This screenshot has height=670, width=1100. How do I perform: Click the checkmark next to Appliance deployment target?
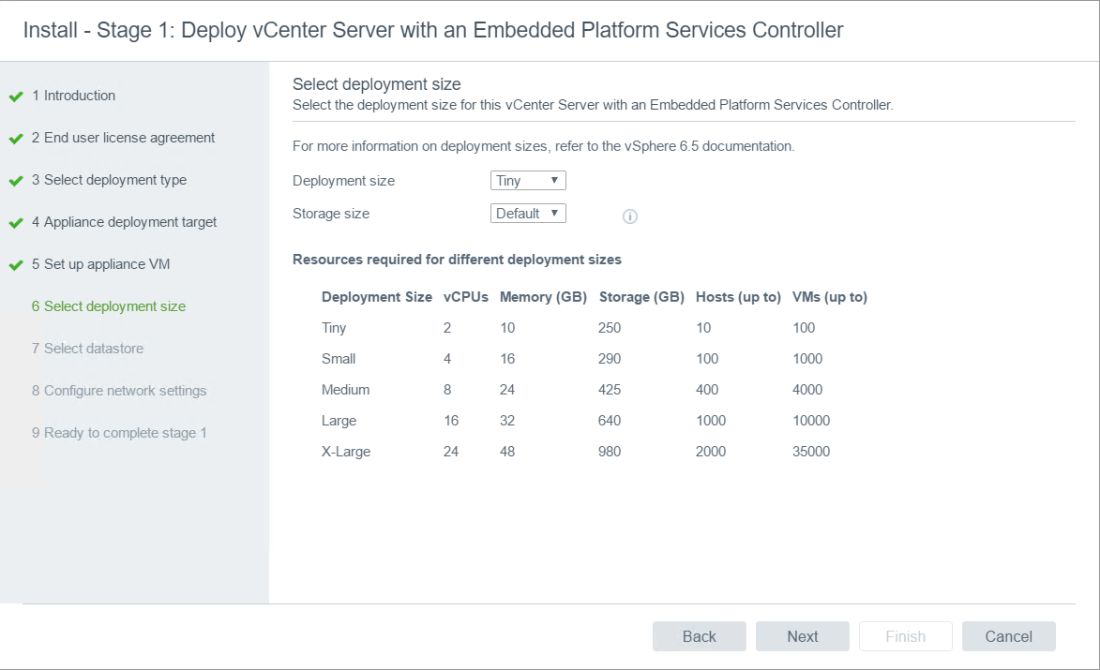[x=16, y=223]
